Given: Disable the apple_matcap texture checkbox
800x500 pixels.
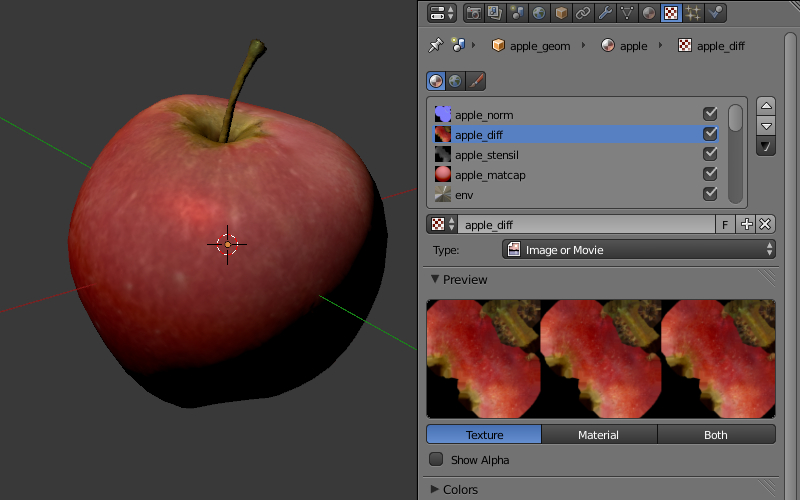Looking at the screenshot, I should click(710, 173).
